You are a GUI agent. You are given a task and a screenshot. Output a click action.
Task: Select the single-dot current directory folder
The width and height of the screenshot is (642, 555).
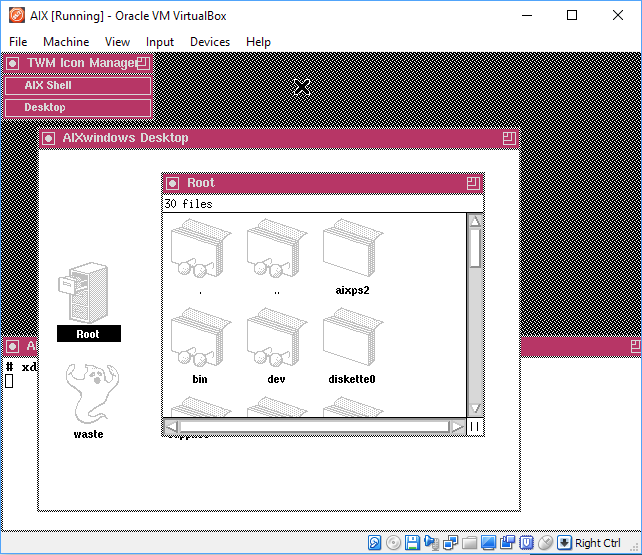201,248
